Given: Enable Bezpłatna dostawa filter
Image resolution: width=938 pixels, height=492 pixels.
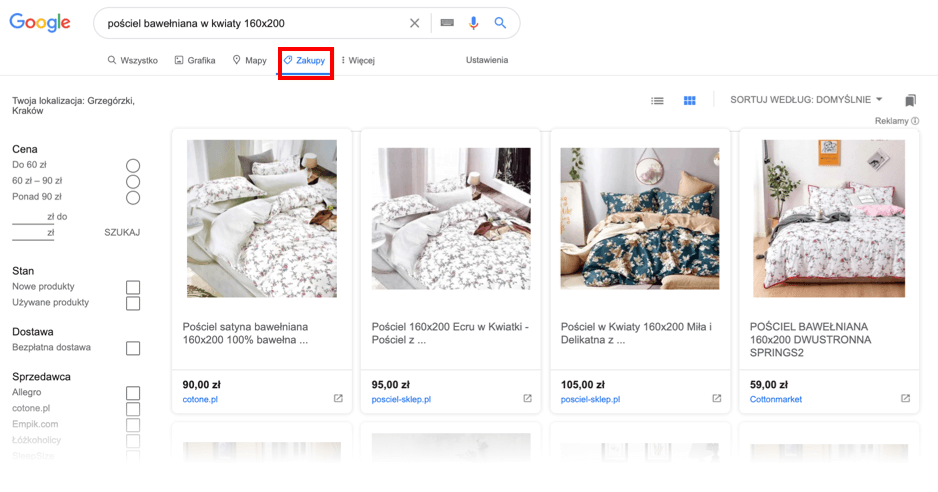Looking at the screenshot, I should [133, 349].
